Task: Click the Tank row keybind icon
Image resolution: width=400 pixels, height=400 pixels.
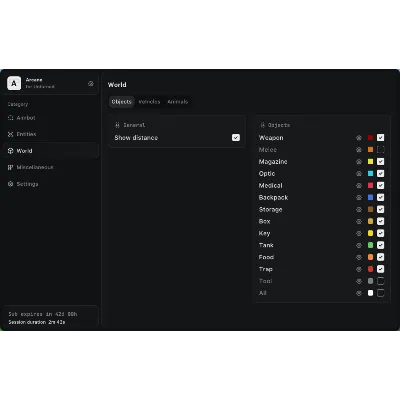Action: point(359,245)
